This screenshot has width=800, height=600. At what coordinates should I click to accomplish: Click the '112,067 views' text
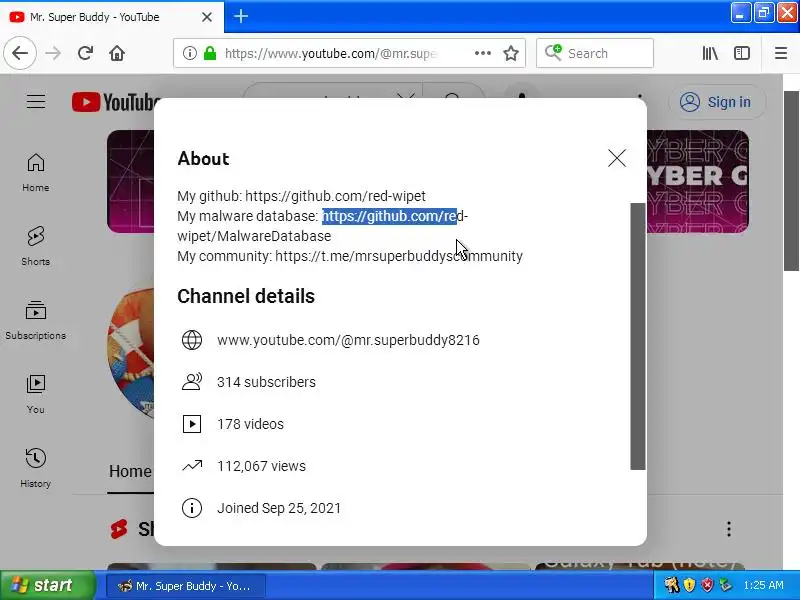pos(261,466)
